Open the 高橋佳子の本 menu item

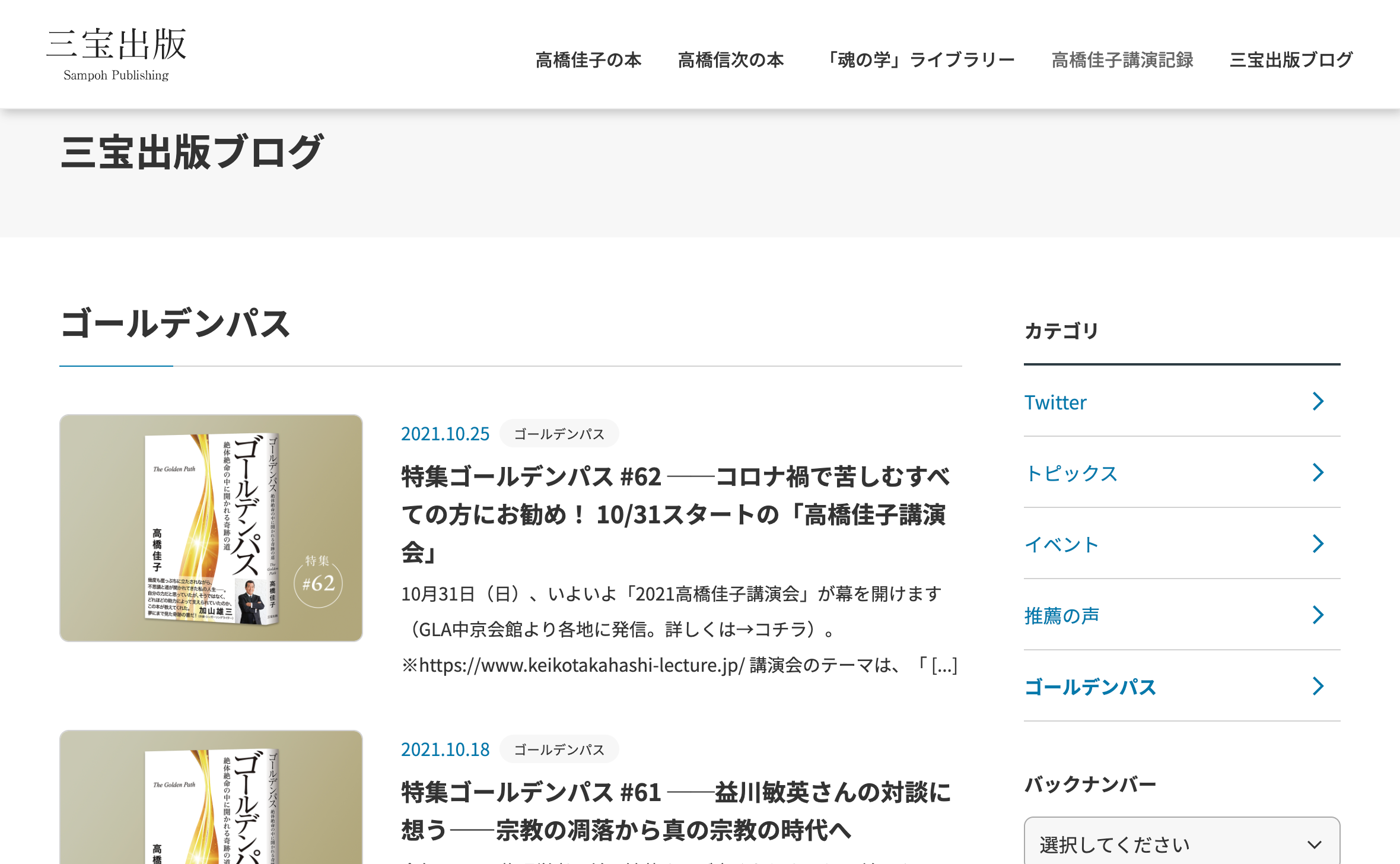[x=588, y=60]
